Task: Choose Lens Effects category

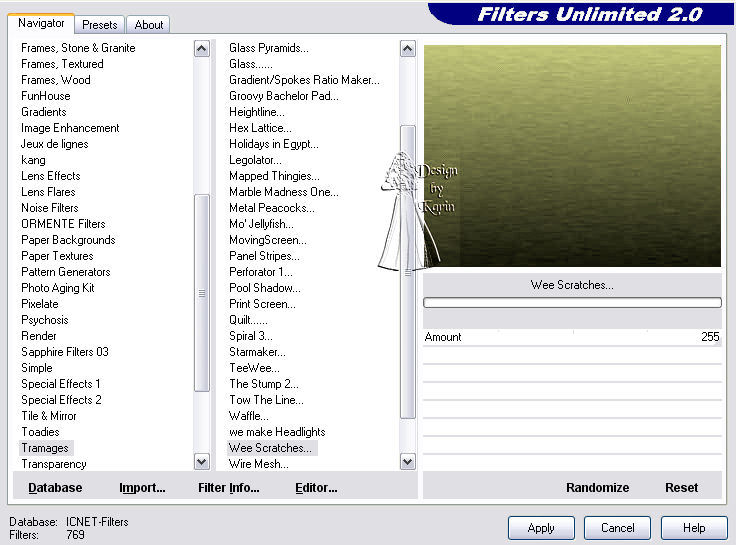Action: tap(51, 176)
